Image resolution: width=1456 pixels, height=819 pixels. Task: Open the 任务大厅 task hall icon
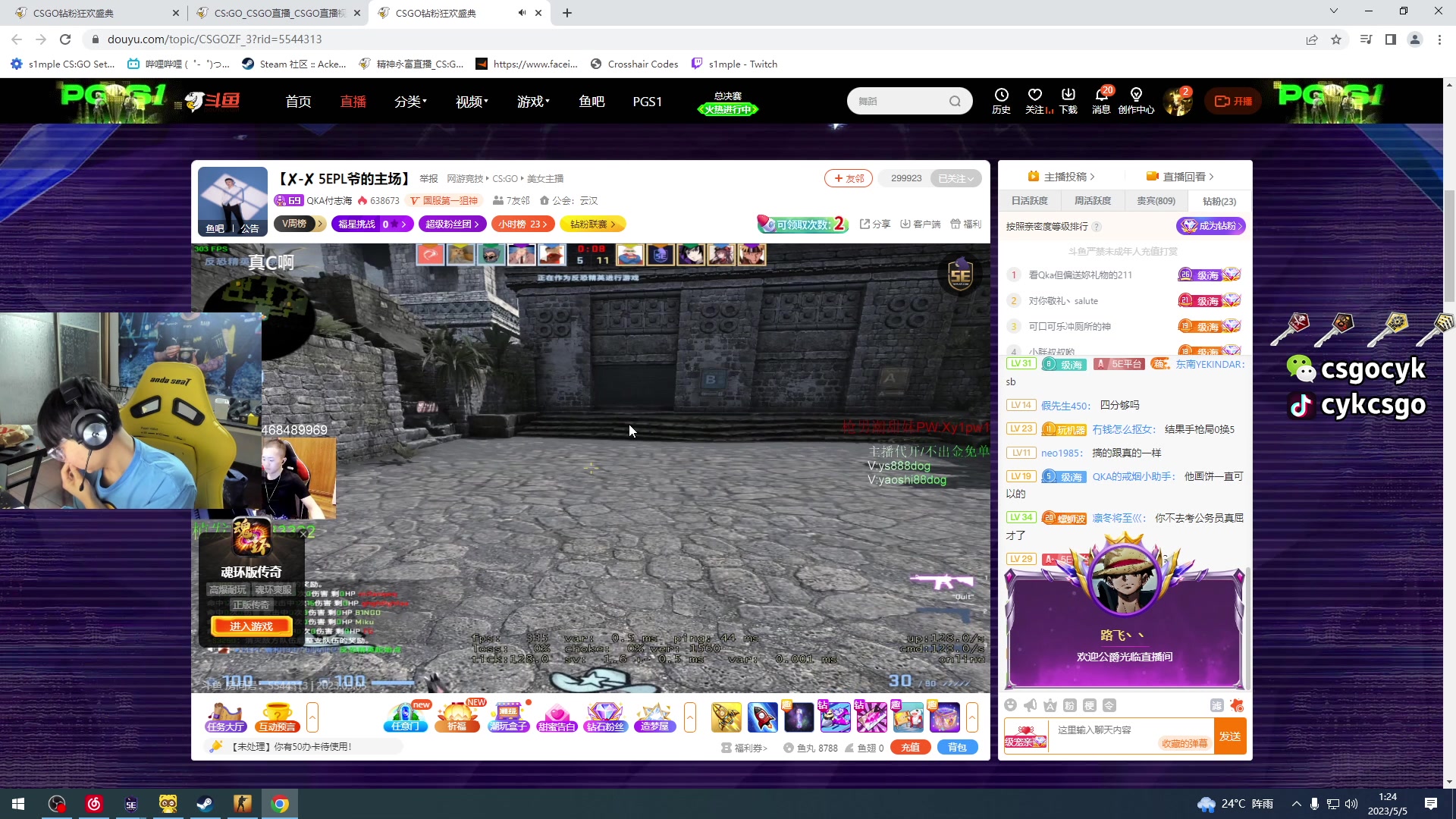[x=225, y=717]
